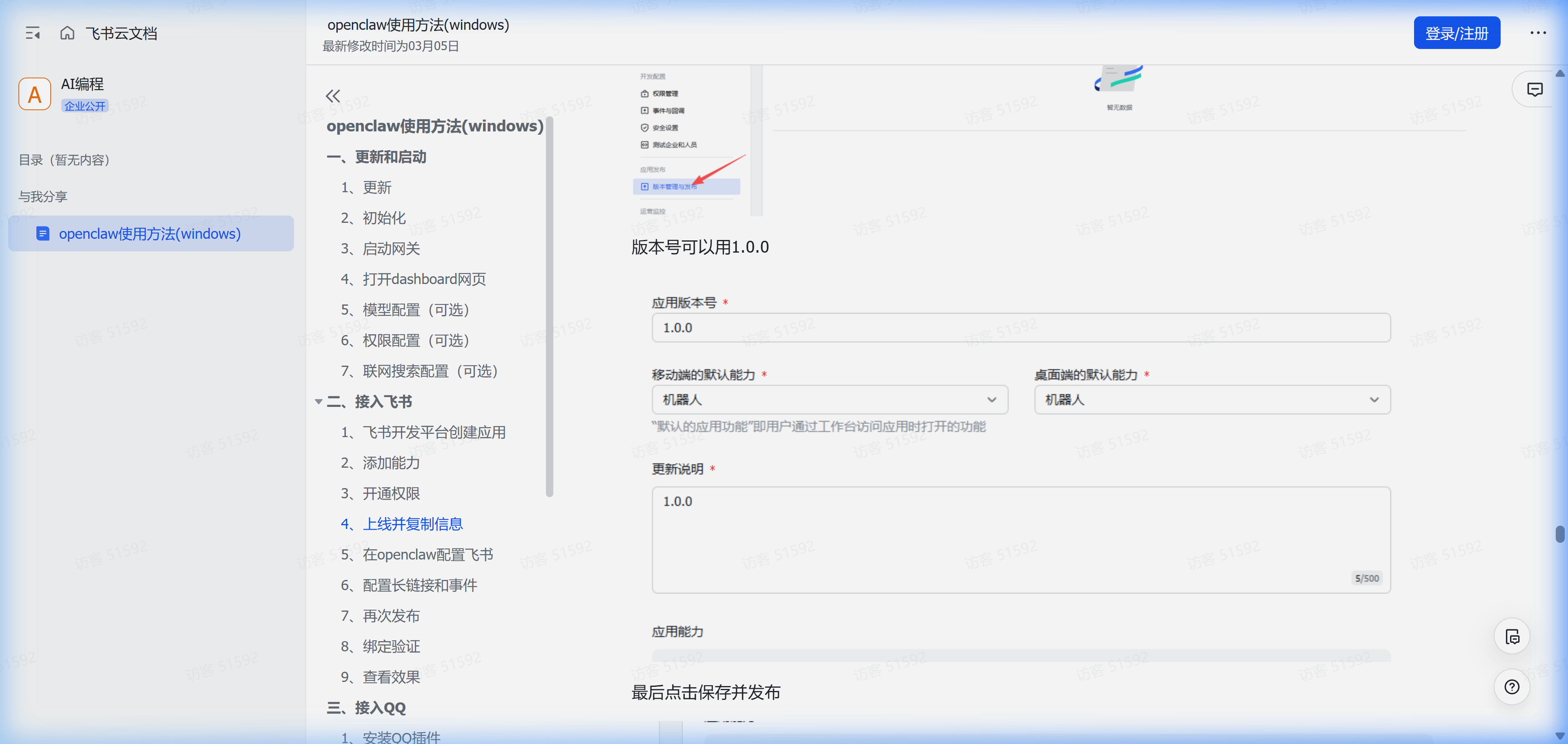Image resolution: width=1568 pixels, height=744 pixels.
Task: Click 最新修改时间为03月05日 text
Action: [390, 46]
